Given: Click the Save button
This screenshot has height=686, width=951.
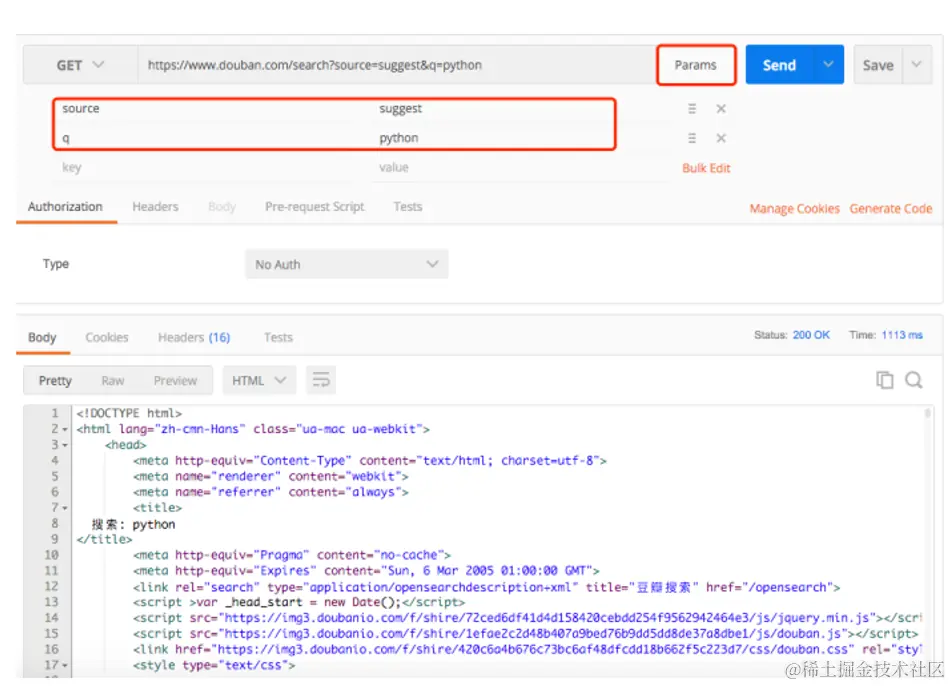Looking at the screenshot, I should (x=878, y=65).
